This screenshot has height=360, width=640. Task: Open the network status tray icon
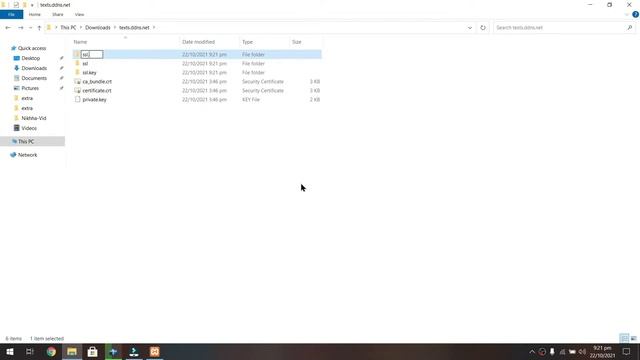(562, 352)
